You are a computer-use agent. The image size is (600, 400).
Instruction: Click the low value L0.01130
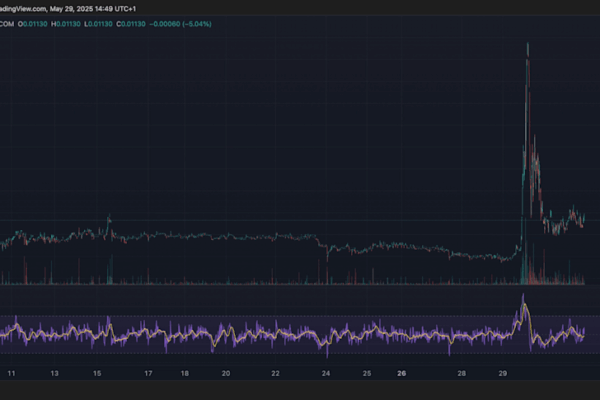[x=98, y=24]
